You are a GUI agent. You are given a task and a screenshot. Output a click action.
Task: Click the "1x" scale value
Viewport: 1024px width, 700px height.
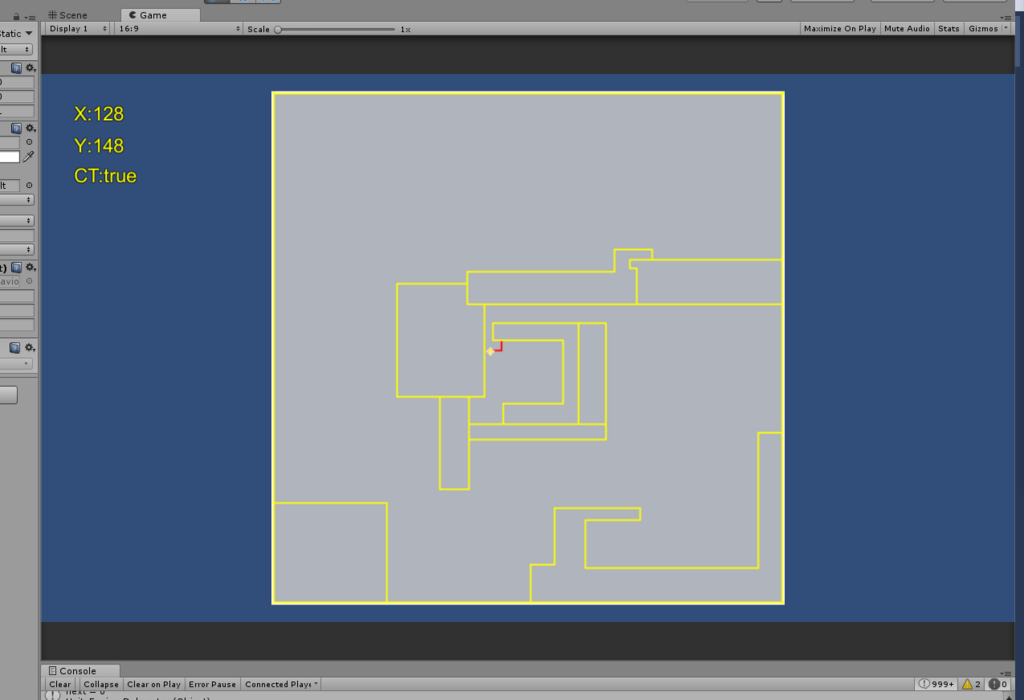[x=406, y=29]
